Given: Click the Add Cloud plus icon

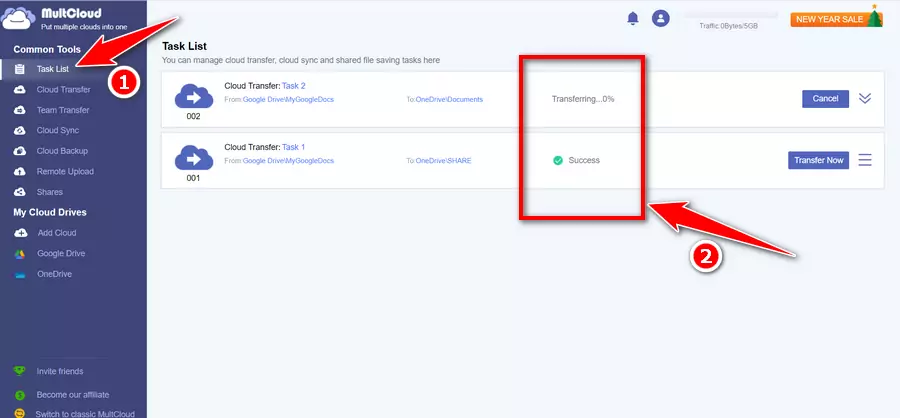Looking at the screenshot, I should [21, 233].
